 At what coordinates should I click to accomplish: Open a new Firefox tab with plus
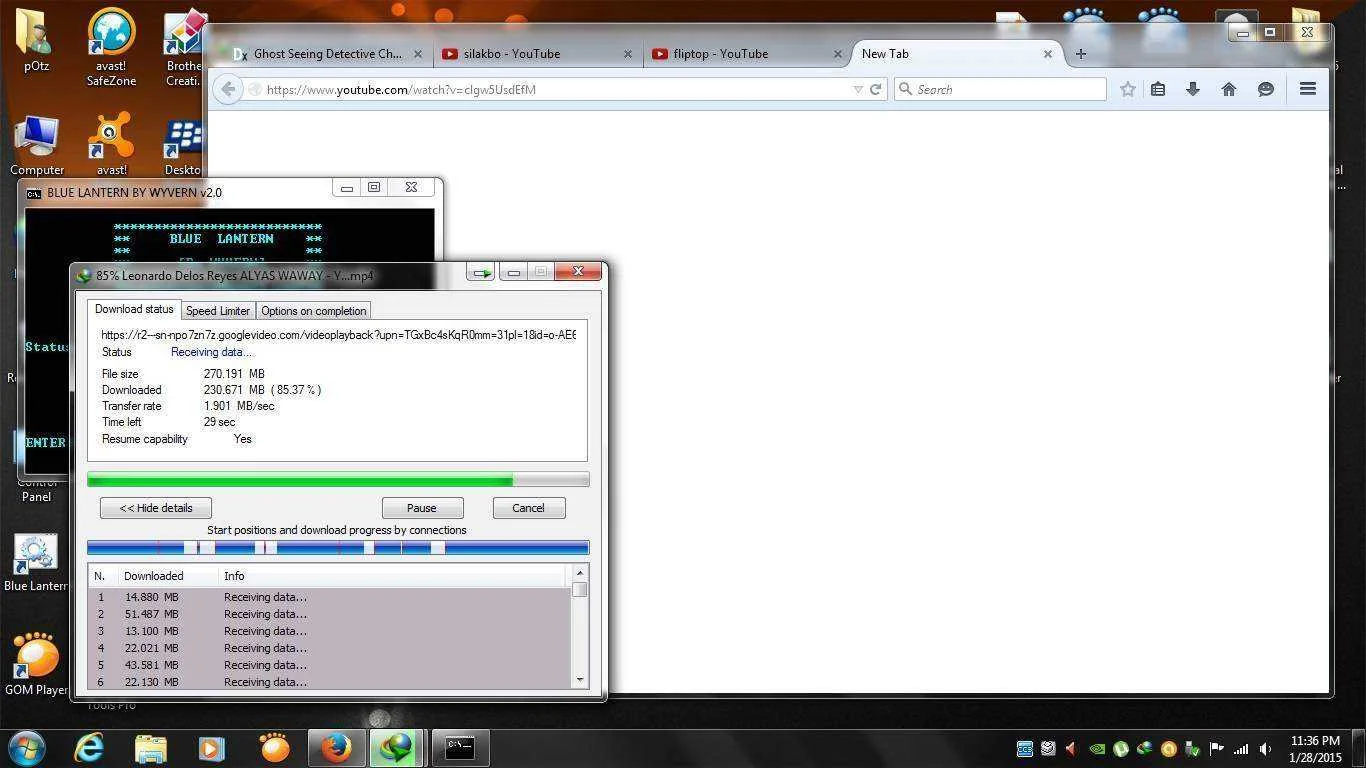pyautogui.click(x=1081, y=54)
